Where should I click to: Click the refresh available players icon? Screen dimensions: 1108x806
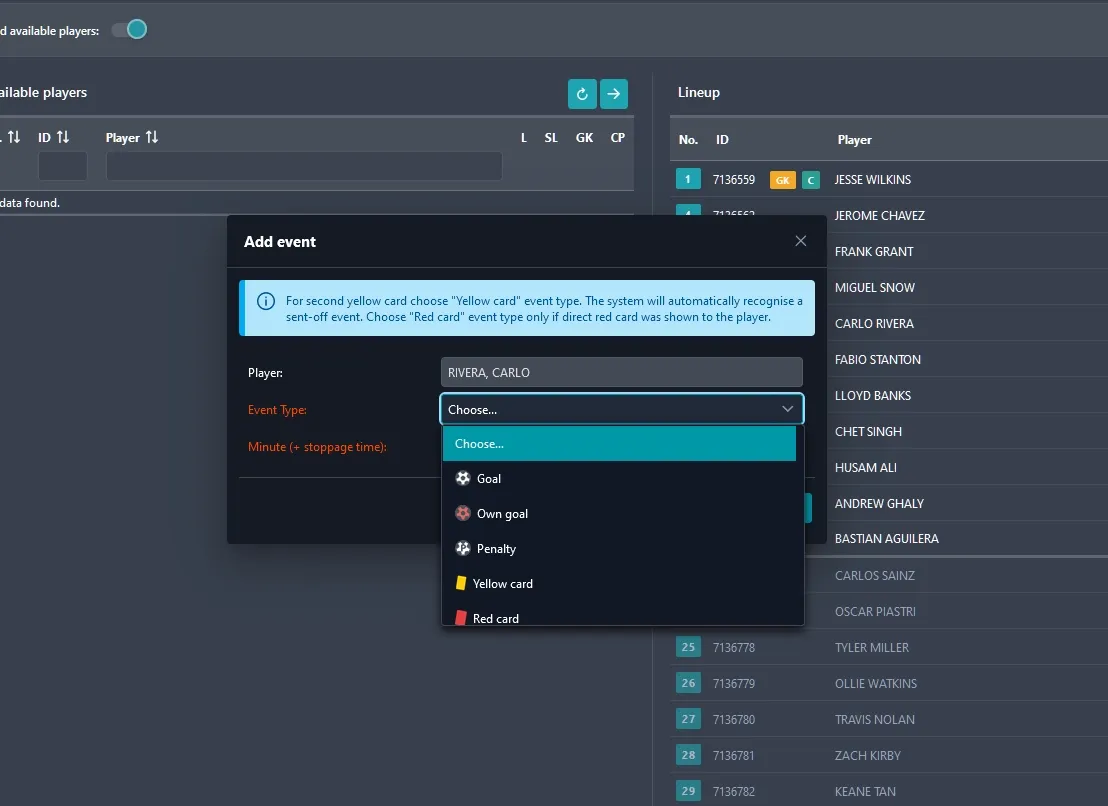[582, 94]
